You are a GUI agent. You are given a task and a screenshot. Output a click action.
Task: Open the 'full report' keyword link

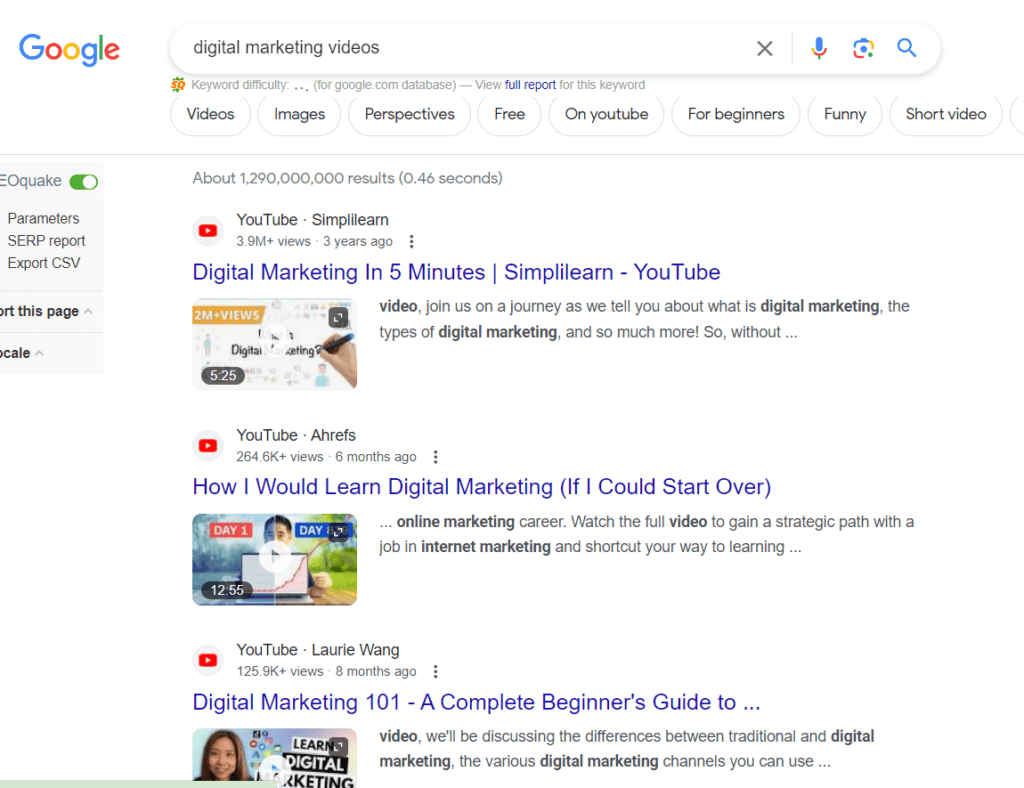coord(530,85)
